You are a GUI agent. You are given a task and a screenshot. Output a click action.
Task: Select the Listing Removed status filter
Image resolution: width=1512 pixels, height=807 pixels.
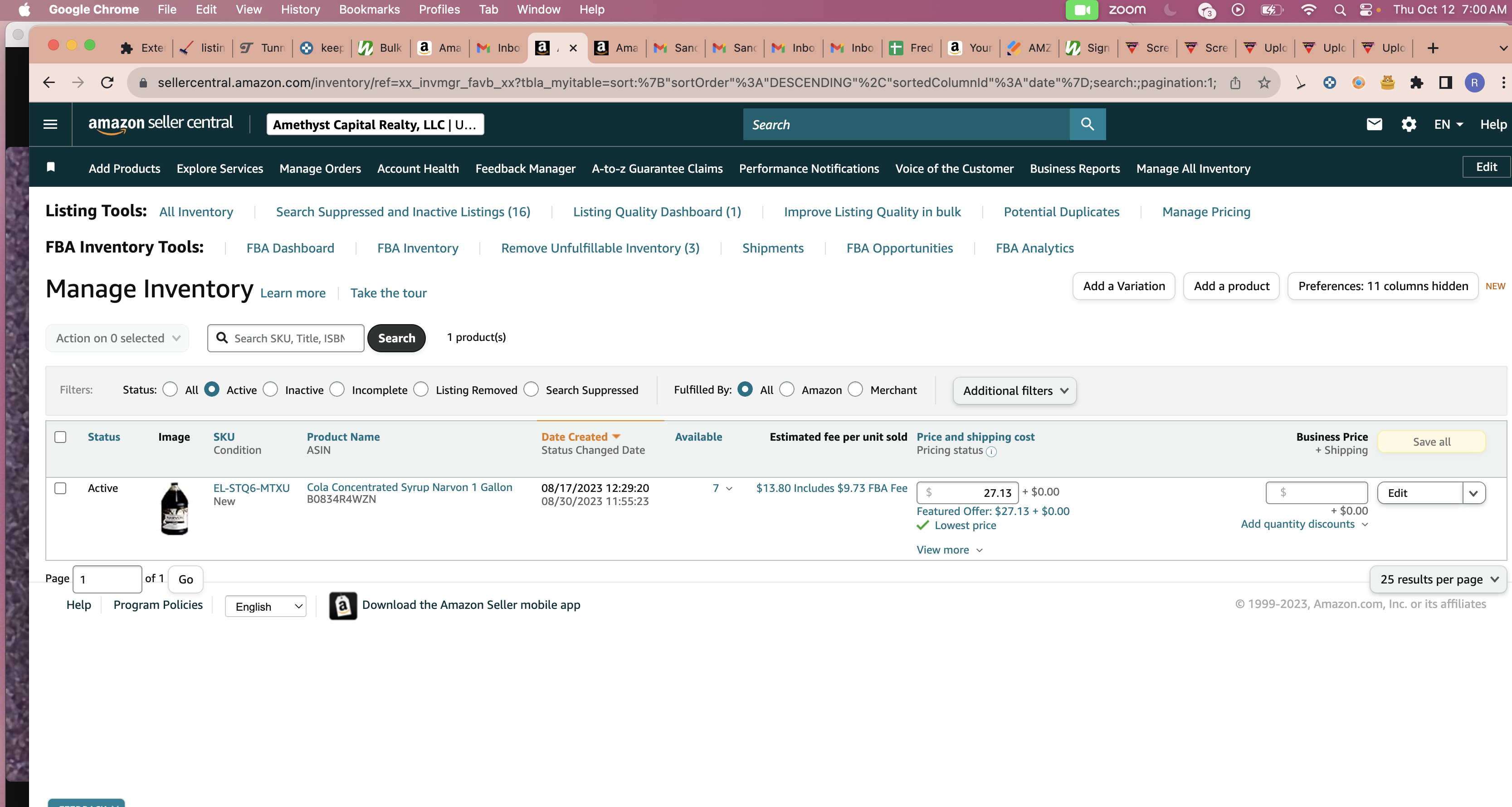(x=421, y=390)
